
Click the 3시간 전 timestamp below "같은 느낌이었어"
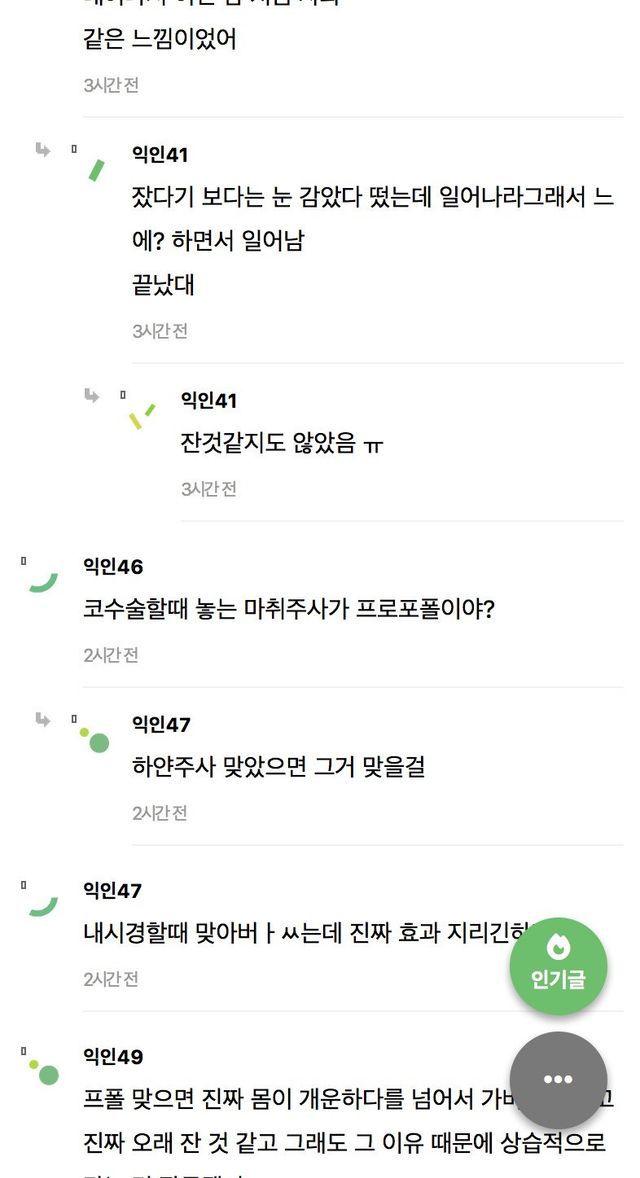point(111,85)
